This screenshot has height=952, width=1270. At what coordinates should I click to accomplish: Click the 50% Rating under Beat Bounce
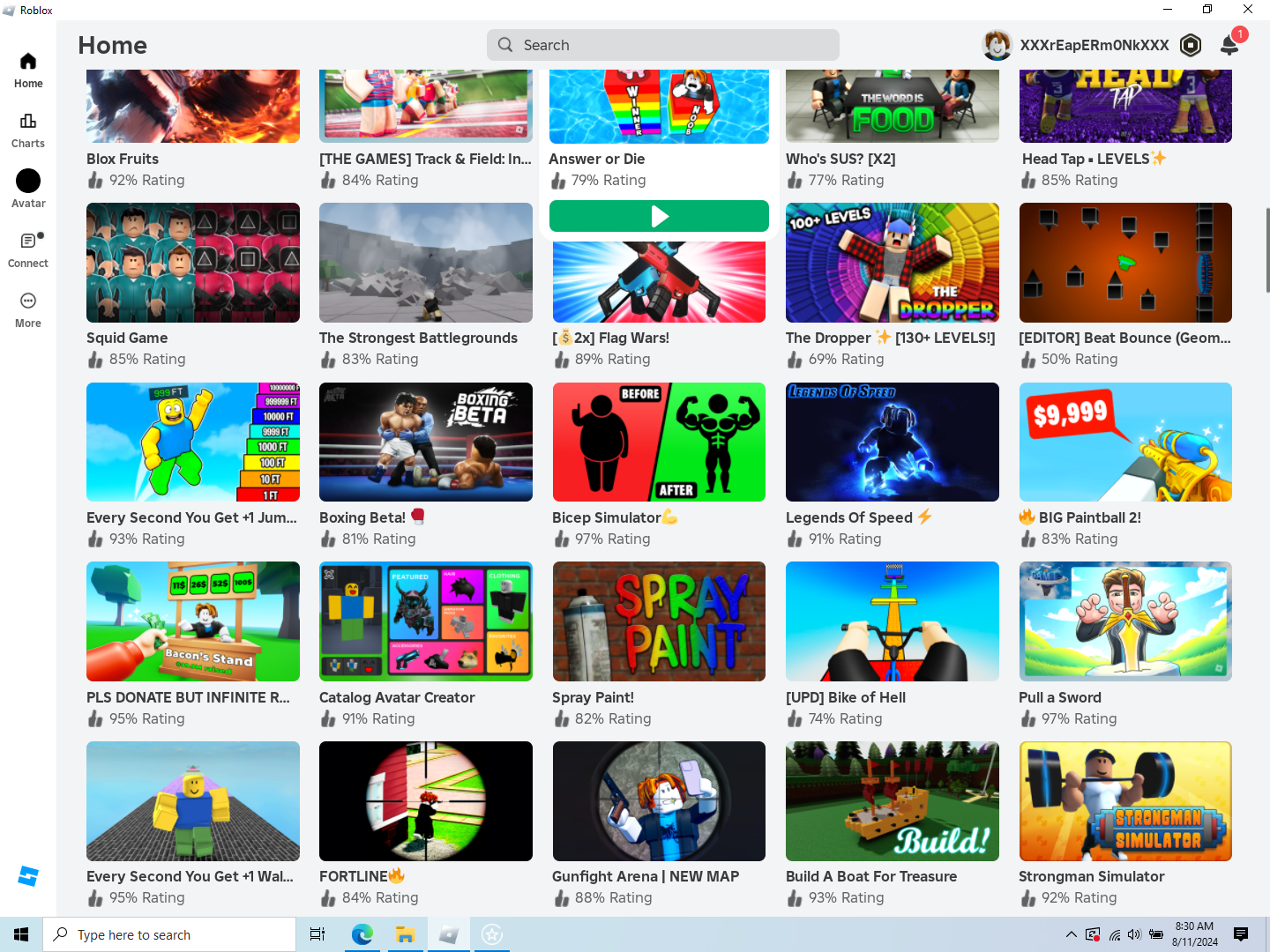[x=1079, y=359]
